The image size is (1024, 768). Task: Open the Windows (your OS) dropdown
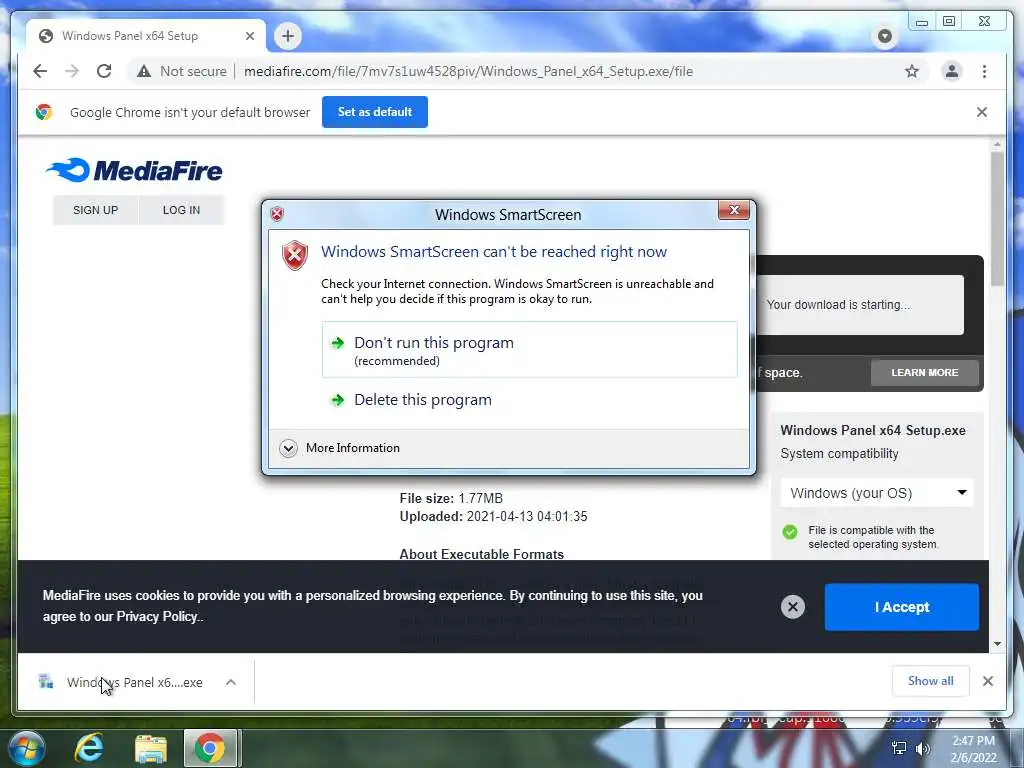876,493
